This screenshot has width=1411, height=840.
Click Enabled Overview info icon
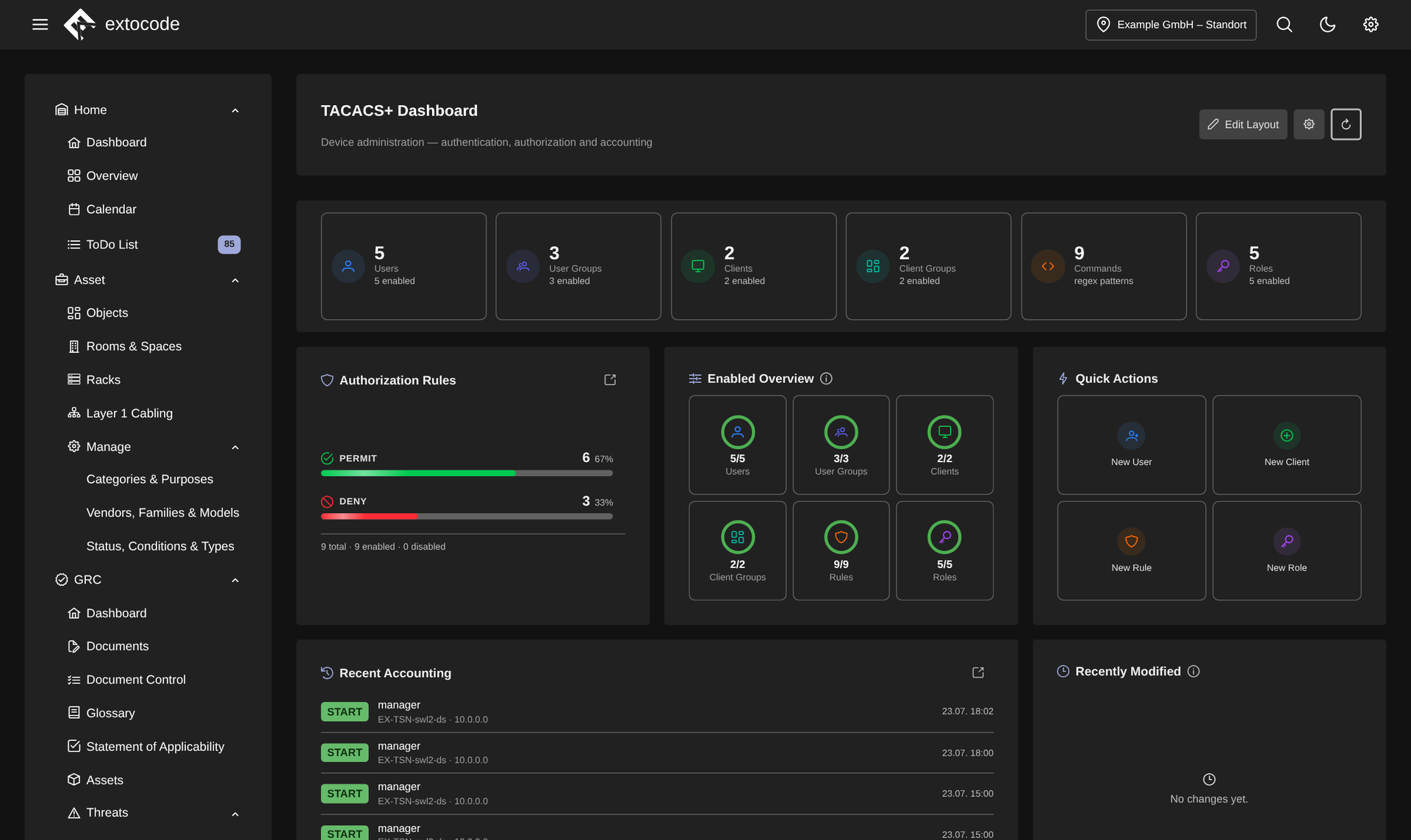coord(826,378)
